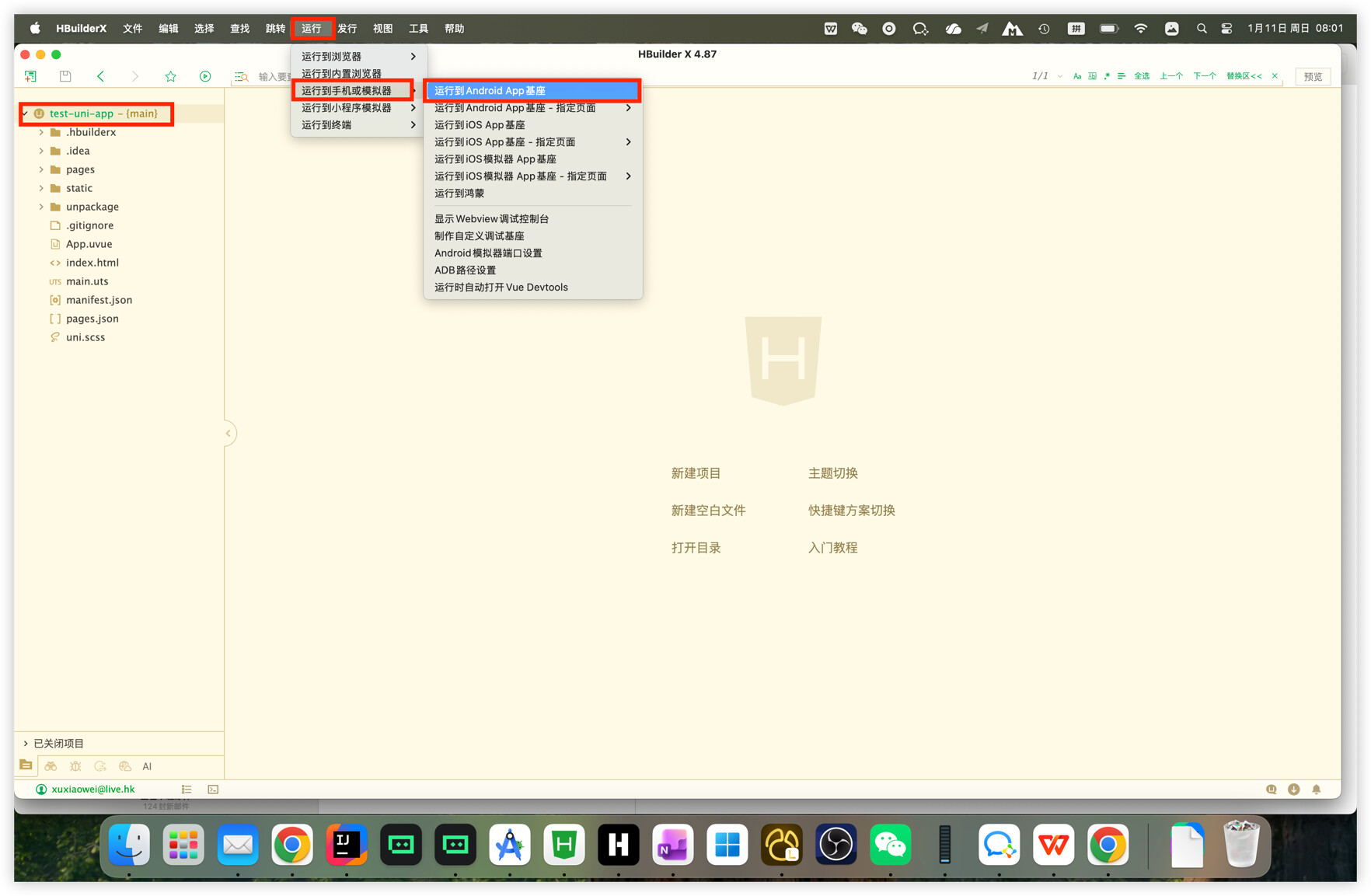Image resolution: width=1371 pixels, height=896 pixels.
Task: Select 运行到 iOS App基座 menu item
Action: [480, 125]
